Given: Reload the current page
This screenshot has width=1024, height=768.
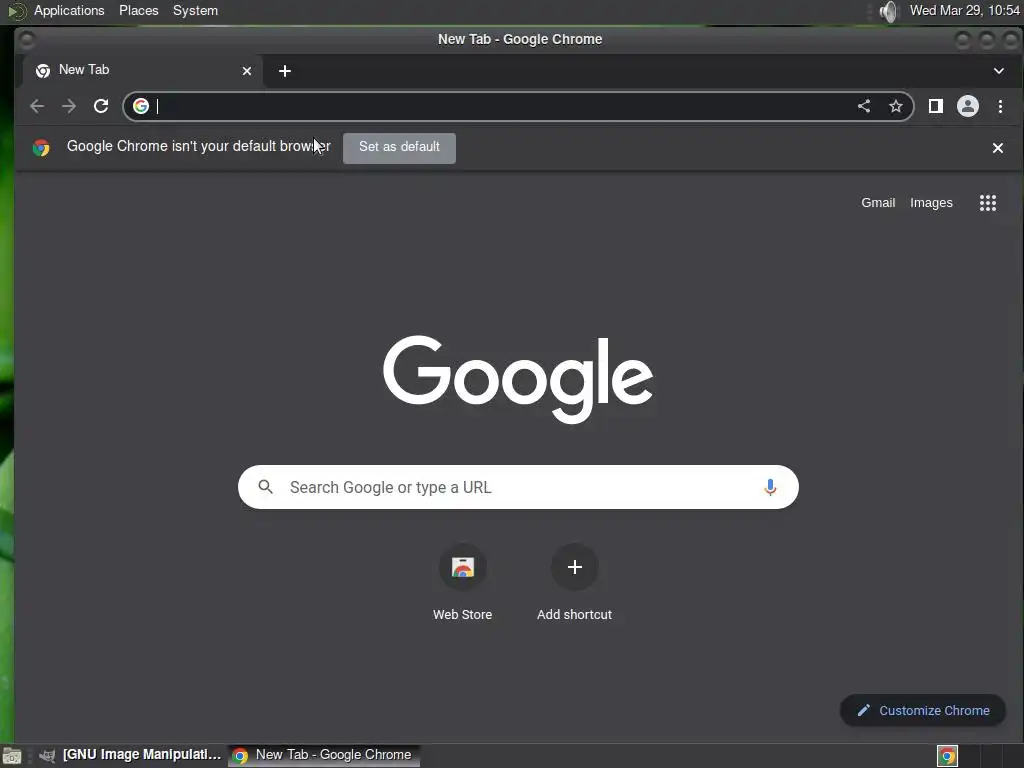Looking at the screenshot, I should pos(101,106).
